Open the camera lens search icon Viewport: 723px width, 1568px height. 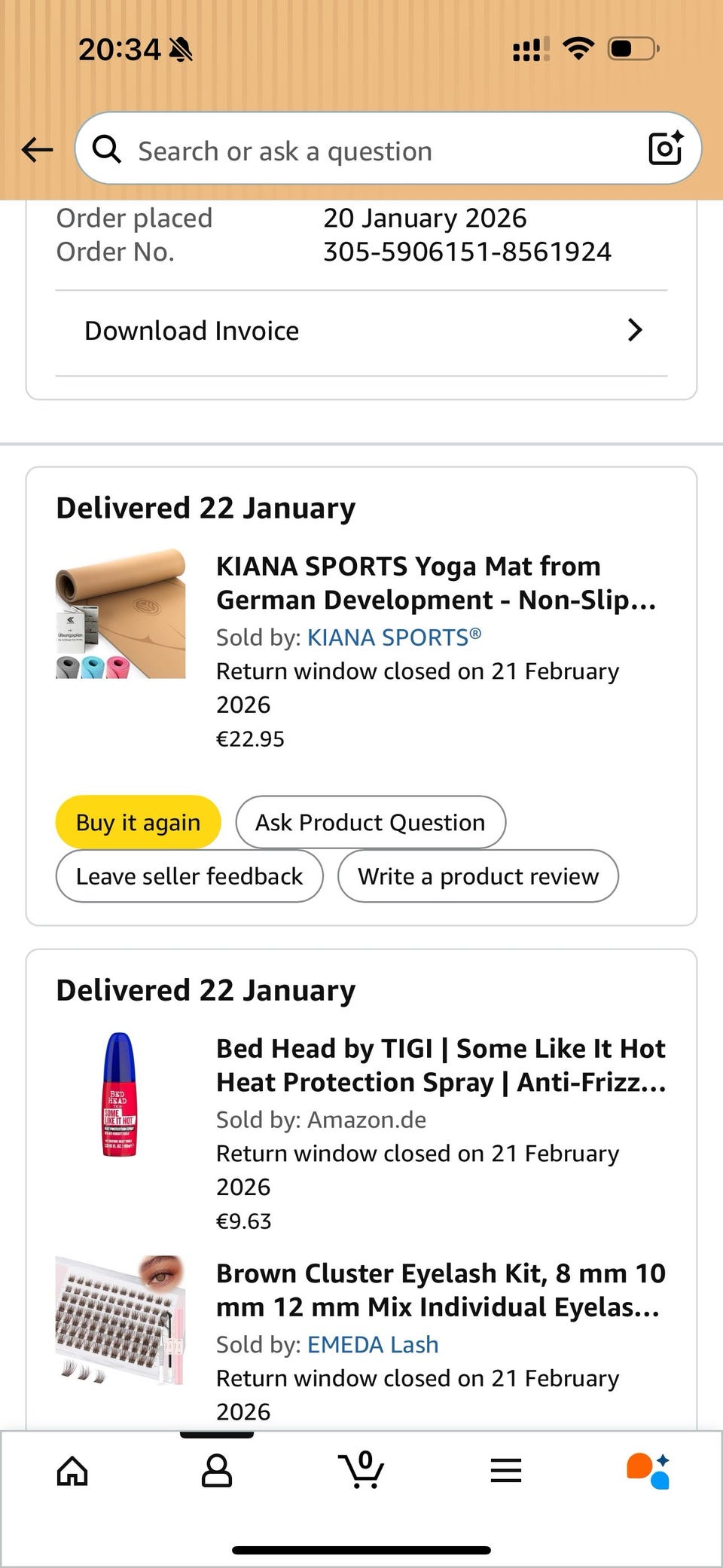tap(666, 148)
